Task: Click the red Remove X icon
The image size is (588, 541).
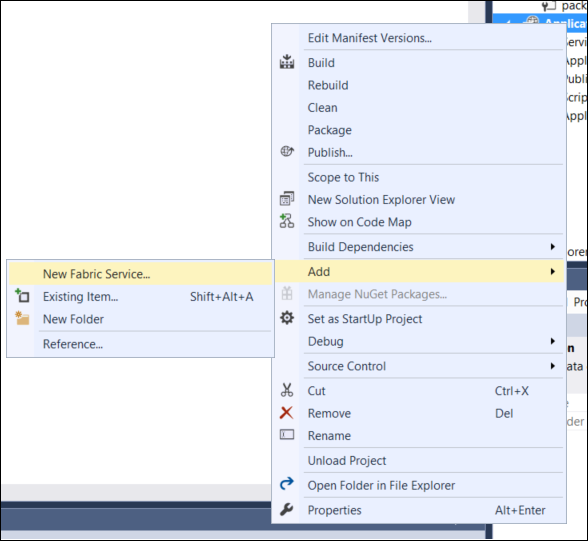Action: click(x=286, y=413)
